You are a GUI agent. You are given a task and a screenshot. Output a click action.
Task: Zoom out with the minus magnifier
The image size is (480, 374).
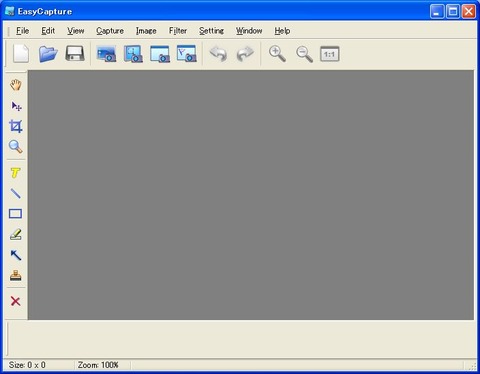pos(304,54)
